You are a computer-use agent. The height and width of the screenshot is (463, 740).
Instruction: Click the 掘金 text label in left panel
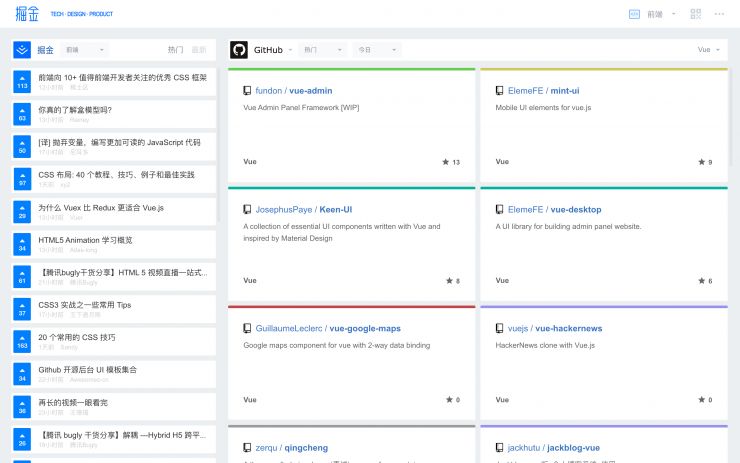45,50
